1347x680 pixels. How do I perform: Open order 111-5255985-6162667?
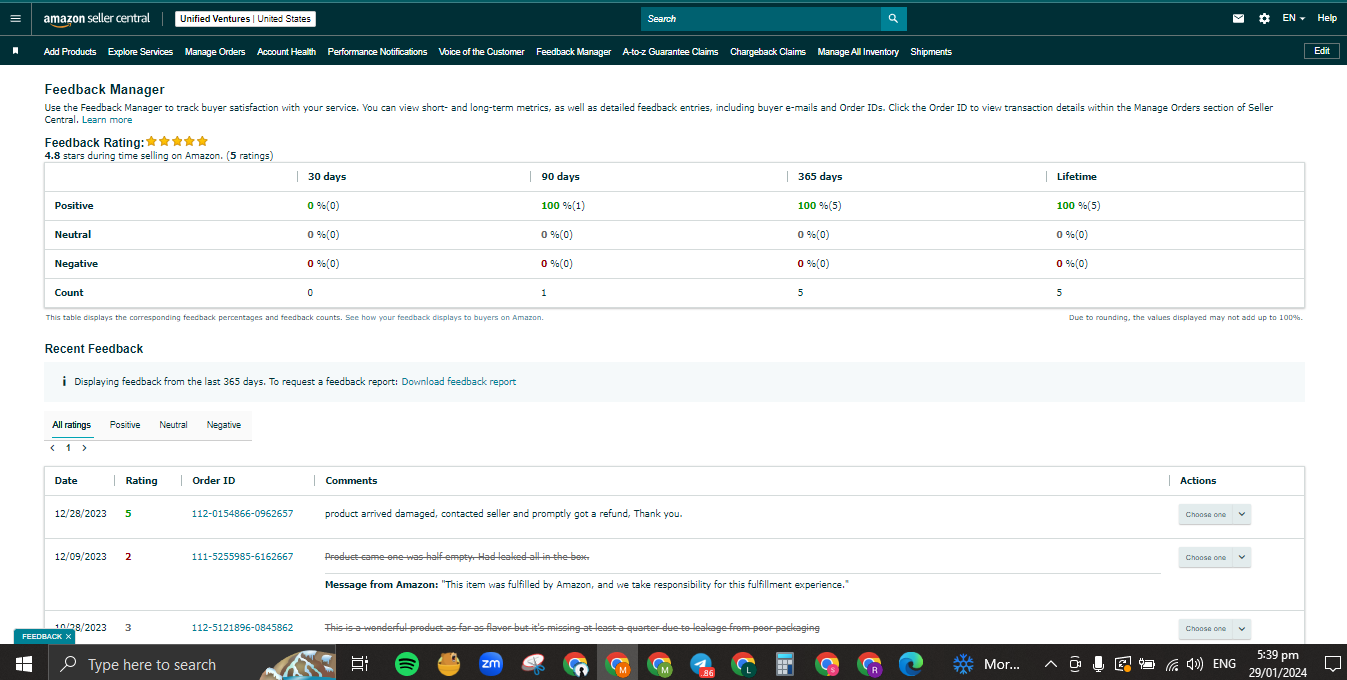[x=242, y=557]
